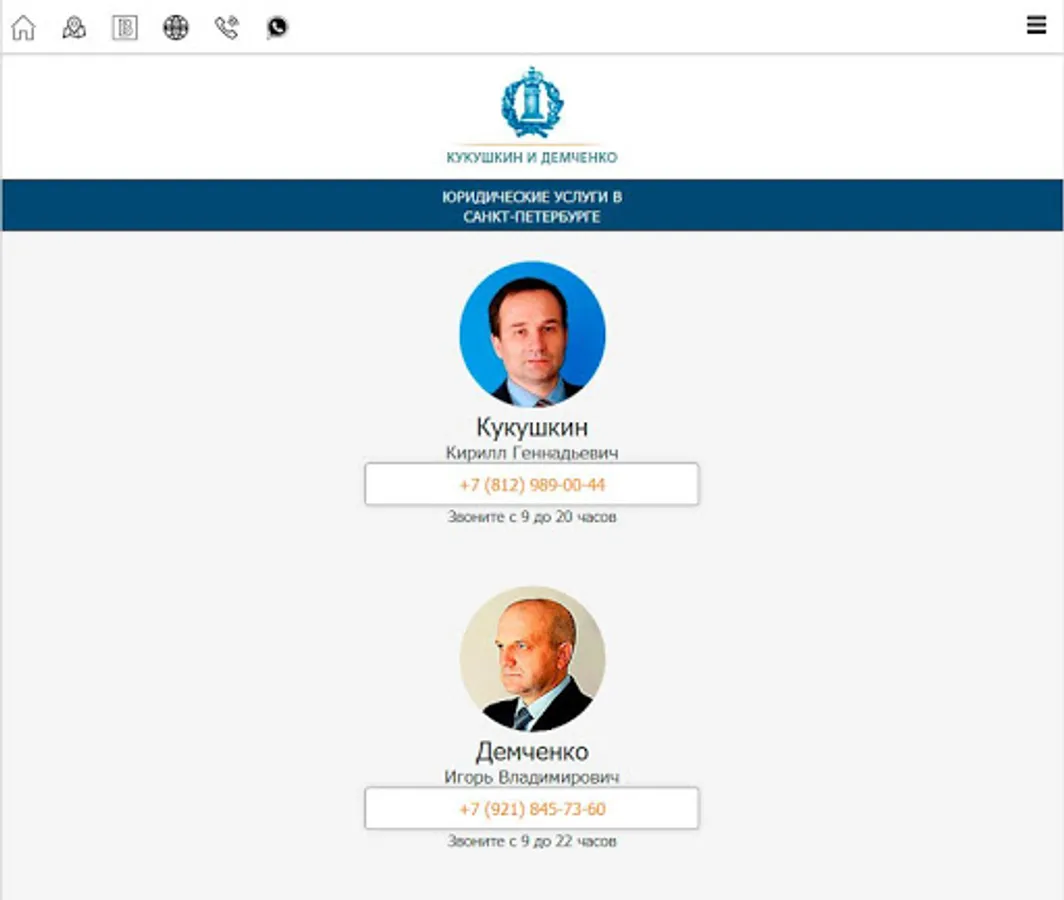Click the Звоните с 9 до 22 часов note
The width and height of the screenshot is (1064, 900).
532,841
